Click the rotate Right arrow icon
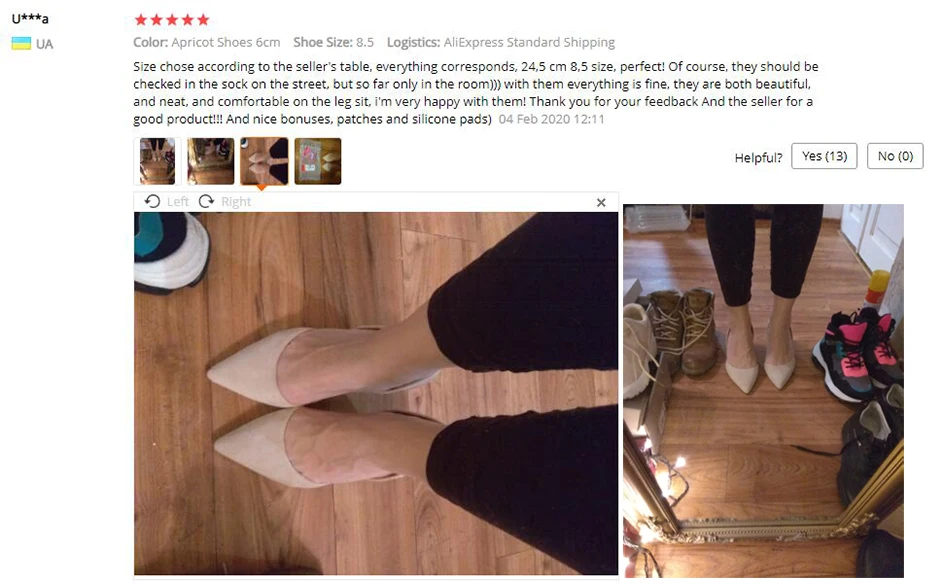 pyautogui.click(x=206, y=201)
